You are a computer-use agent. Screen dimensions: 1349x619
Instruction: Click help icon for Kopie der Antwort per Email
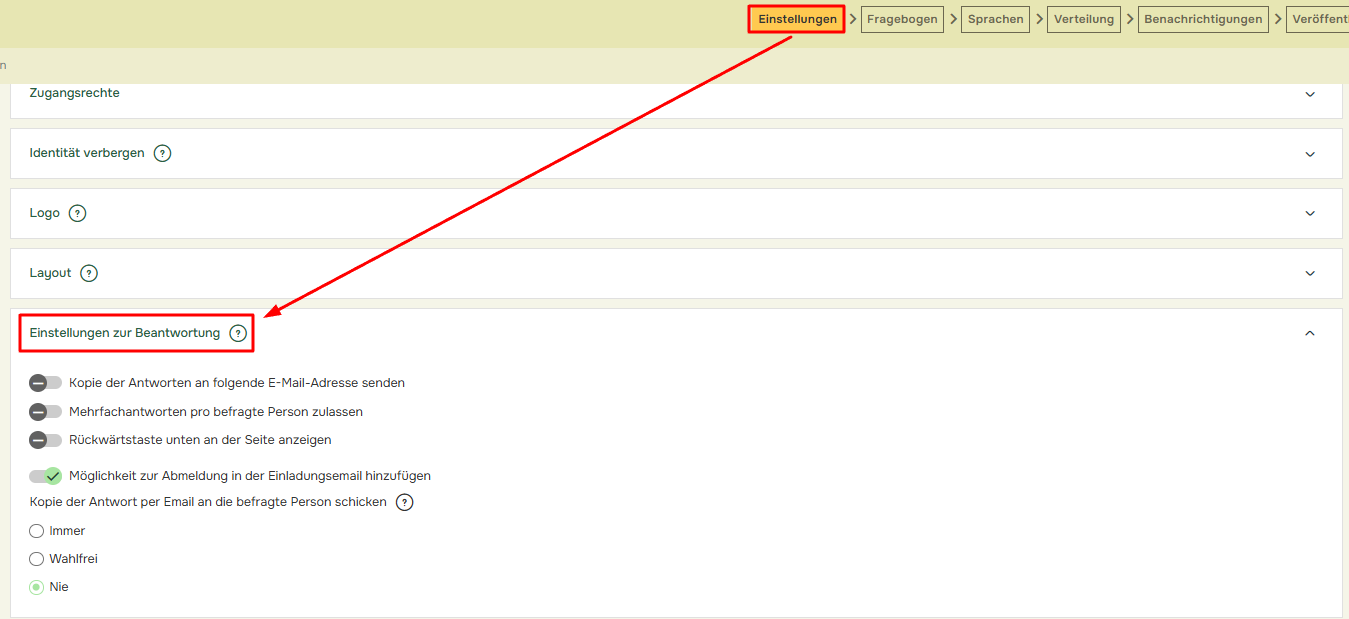[404, 503]
